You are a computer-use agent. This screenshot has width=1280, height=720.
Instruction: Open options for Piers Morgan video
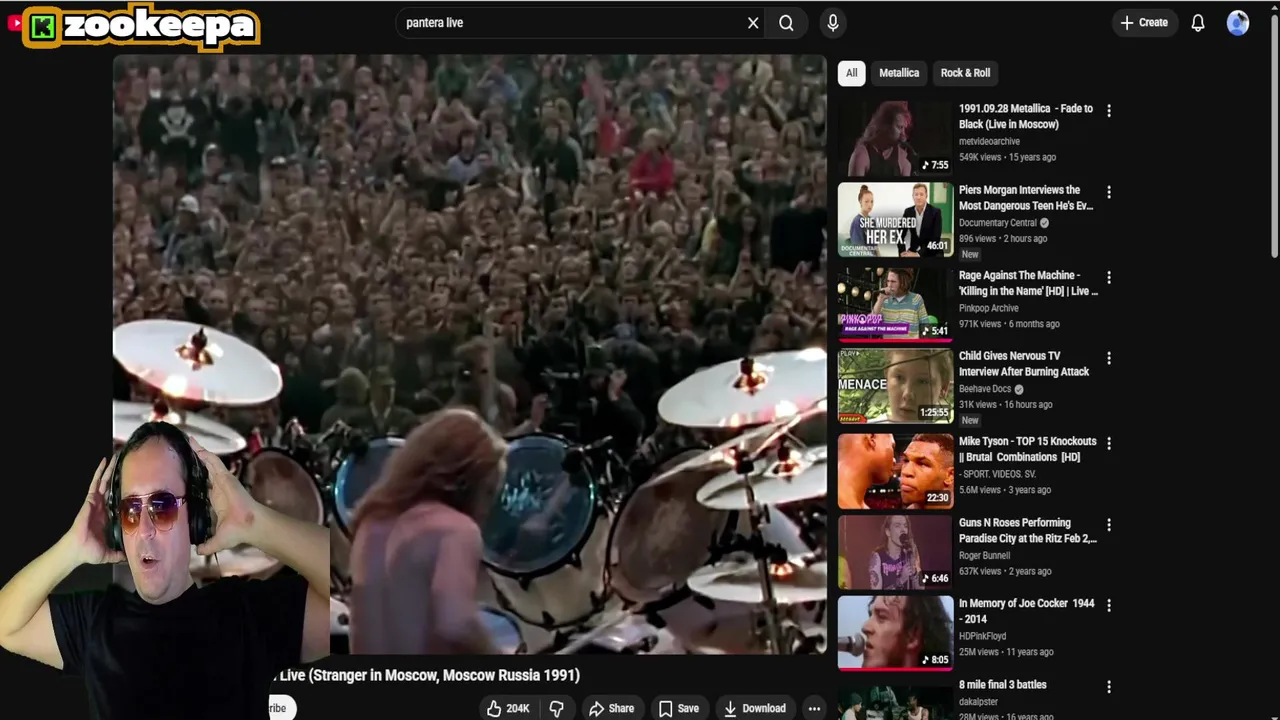tap(1108, 192)
